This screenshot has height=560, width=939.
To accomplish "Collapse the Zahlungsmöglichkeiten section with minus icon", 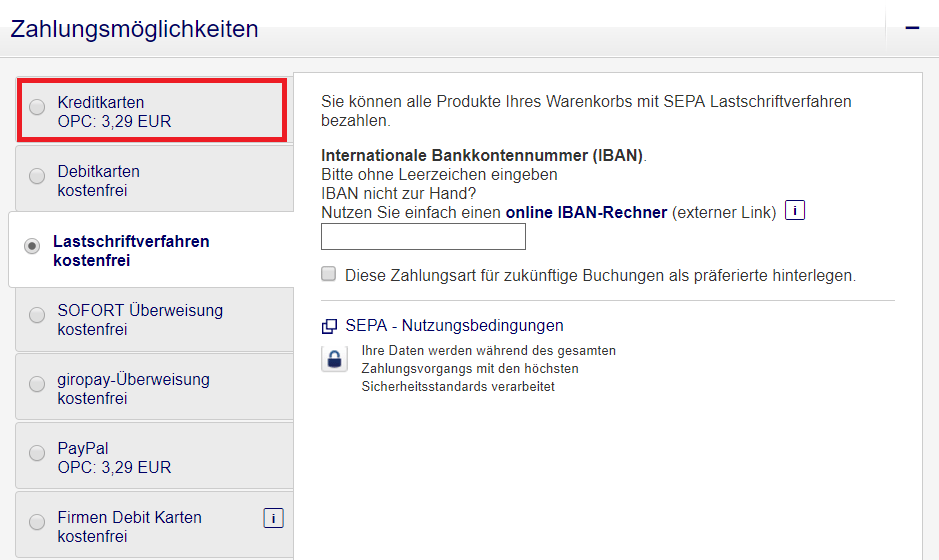I will click(912, 28).
